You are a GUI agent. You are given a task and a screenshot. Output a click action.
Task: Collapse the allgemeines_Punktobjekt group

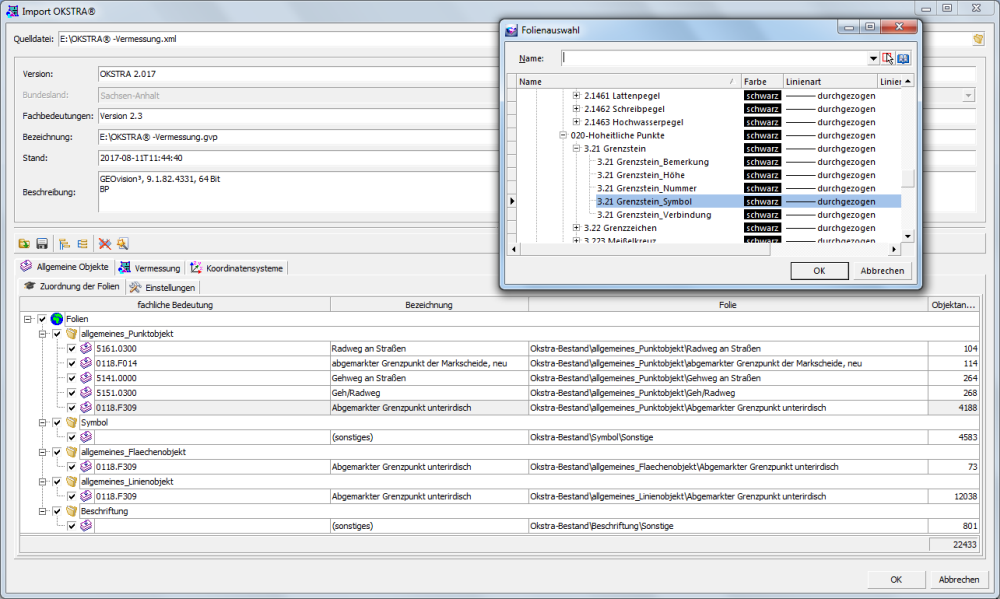pyautogui.click(x=42, y=334)
